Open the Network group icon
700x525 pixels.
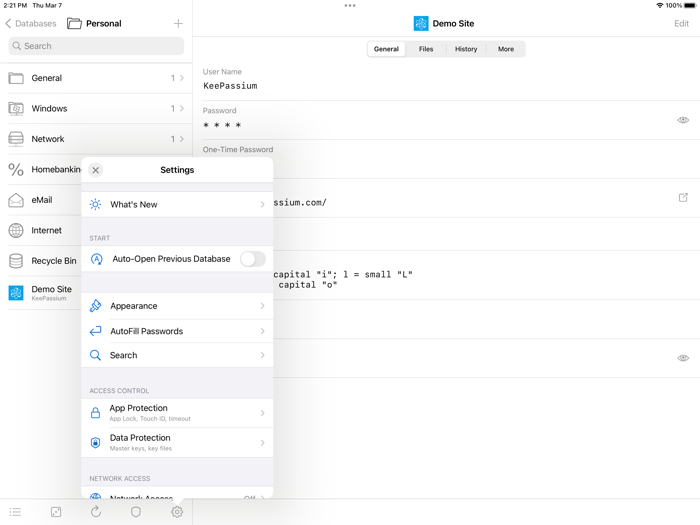coord(16,139)
